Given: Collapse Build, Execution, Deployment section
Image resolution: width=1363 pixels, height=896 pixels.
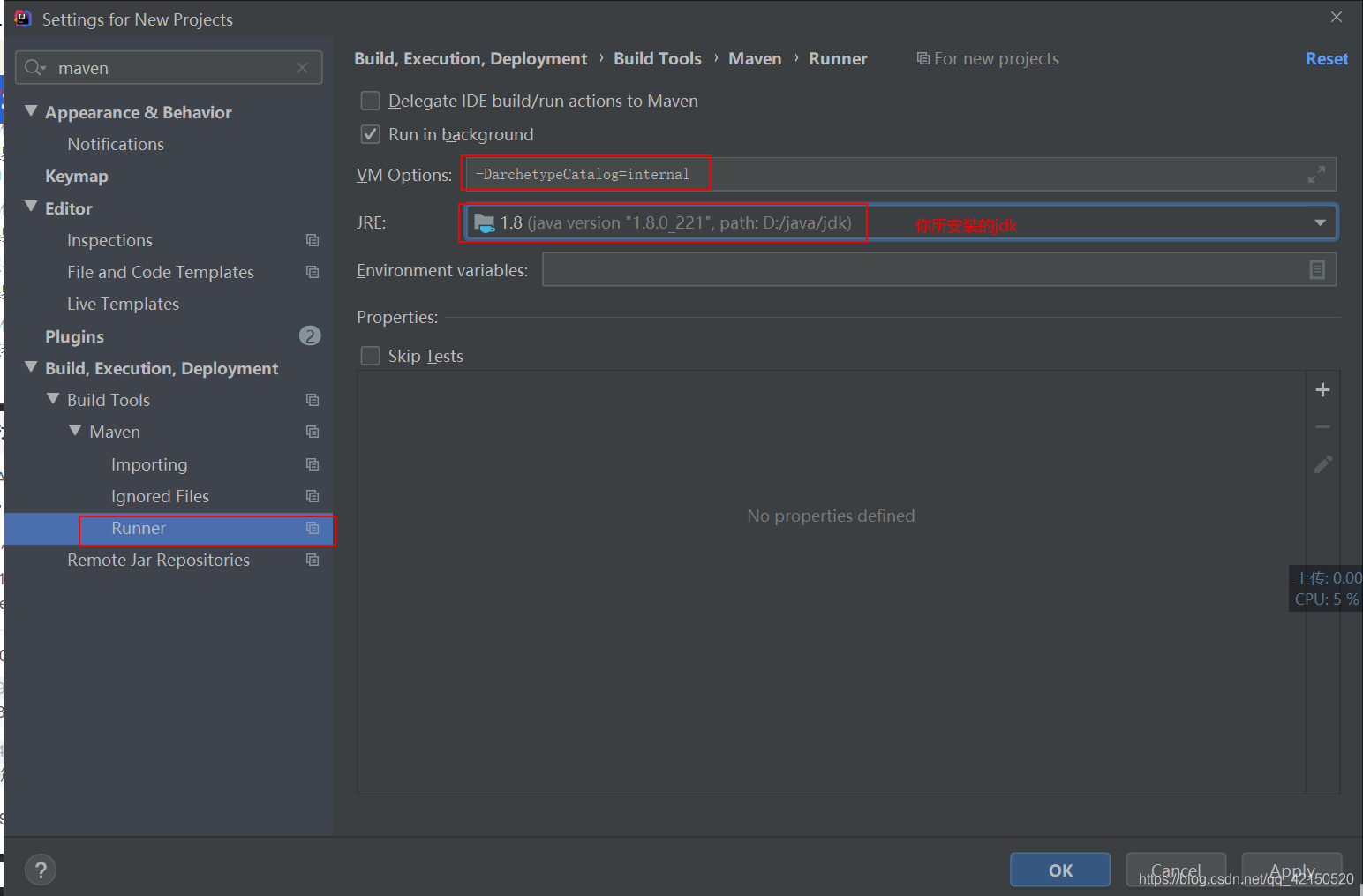Looking at the screenshot, I should point(31,367).
